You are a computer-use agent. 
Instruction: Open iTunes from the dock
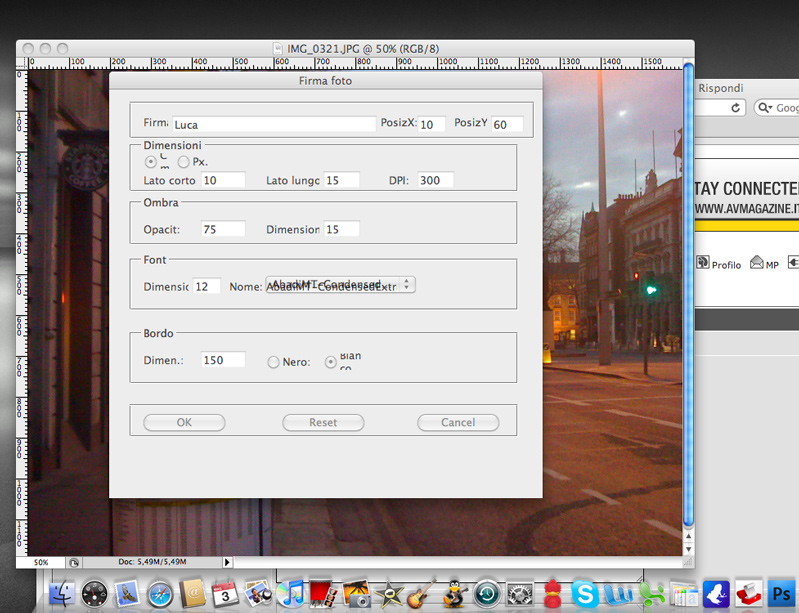click(x=290, y=594)
